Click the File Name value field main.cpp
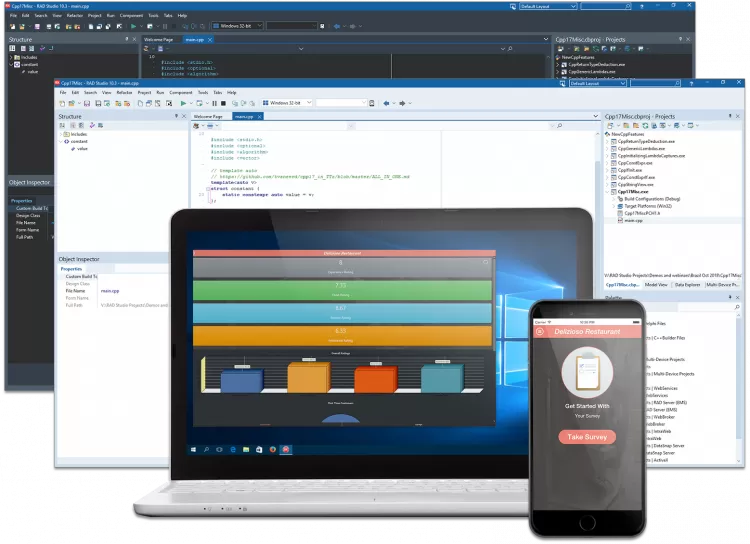 pyautogui.click(x=109, y=290)
